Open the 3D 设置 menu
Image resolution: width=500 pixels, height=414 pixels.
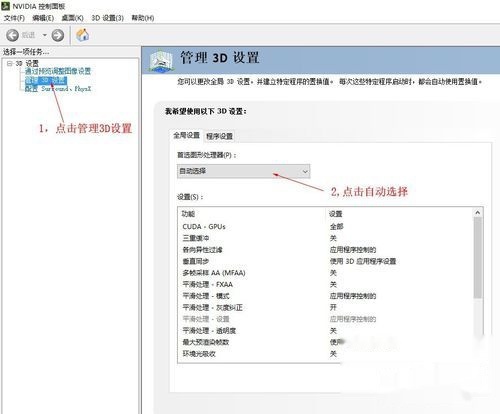point(107,18)
